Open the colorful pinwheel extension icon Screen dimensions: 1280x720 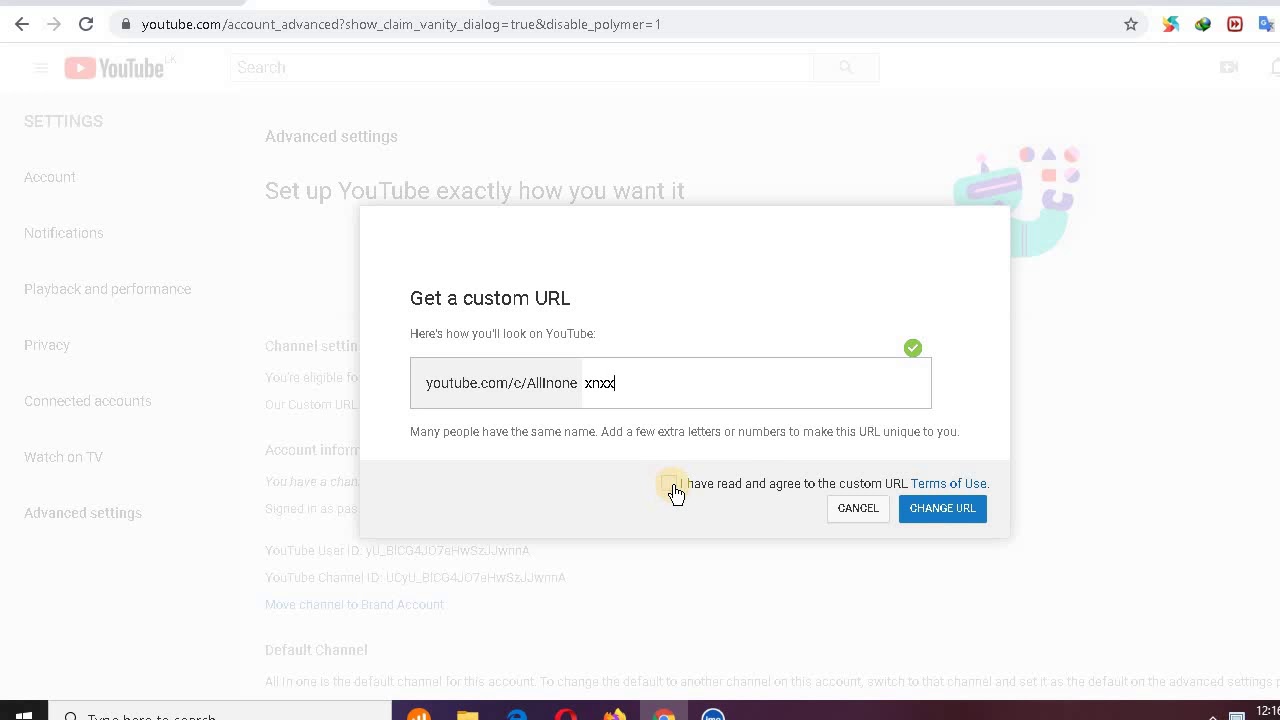[1171, 24]
